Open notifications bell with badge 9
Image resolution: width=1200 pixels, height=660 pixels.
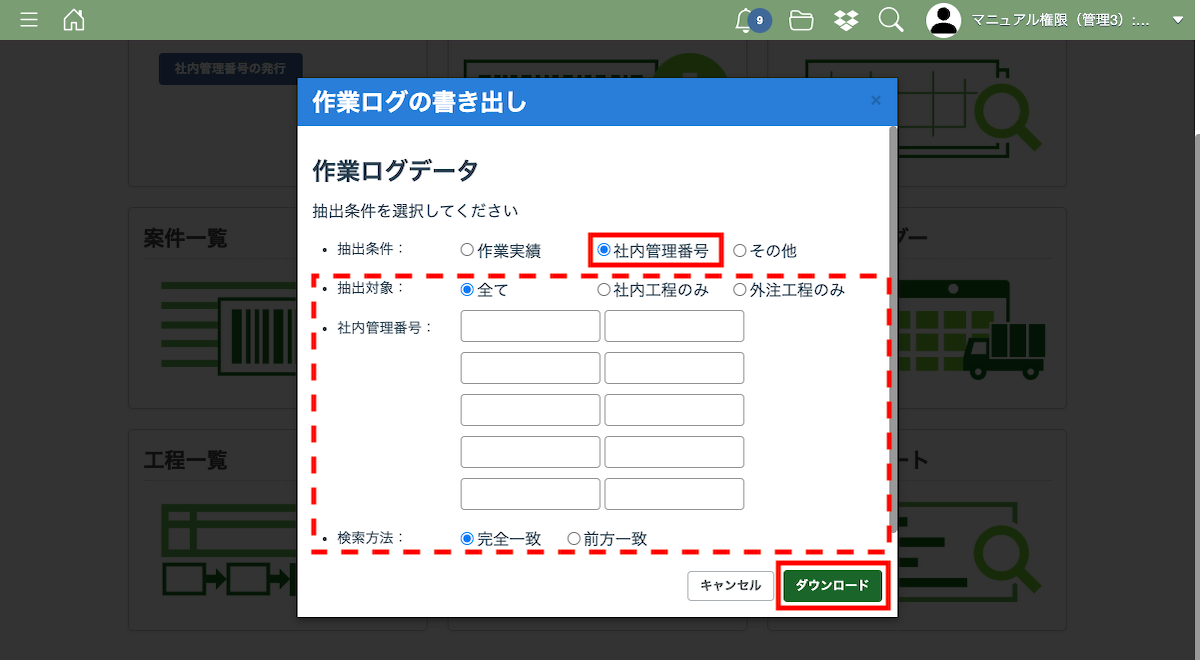point(744,20)
